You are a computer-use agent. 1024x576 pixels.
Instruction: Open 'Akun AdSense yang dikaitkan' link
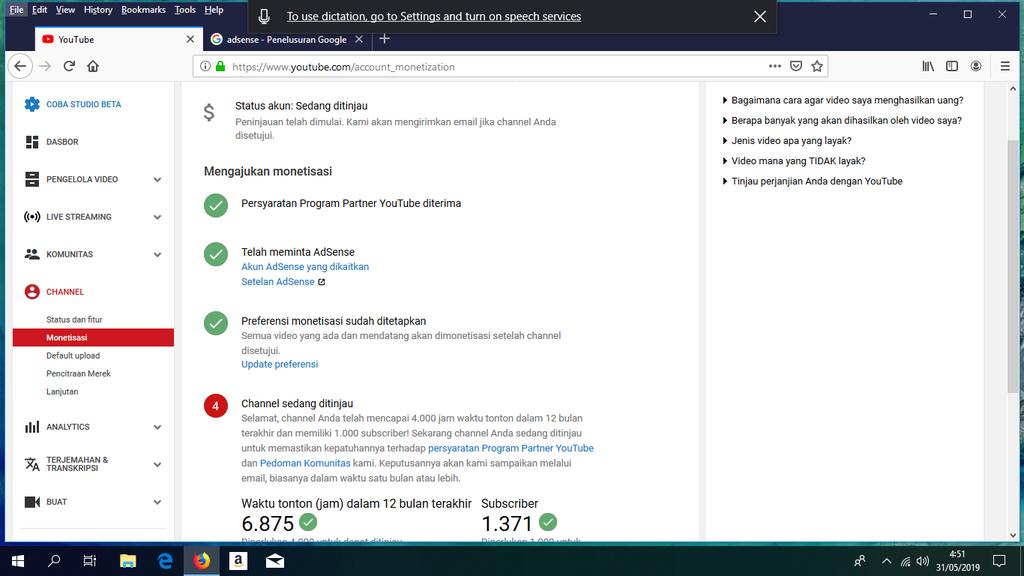(305, 266)
